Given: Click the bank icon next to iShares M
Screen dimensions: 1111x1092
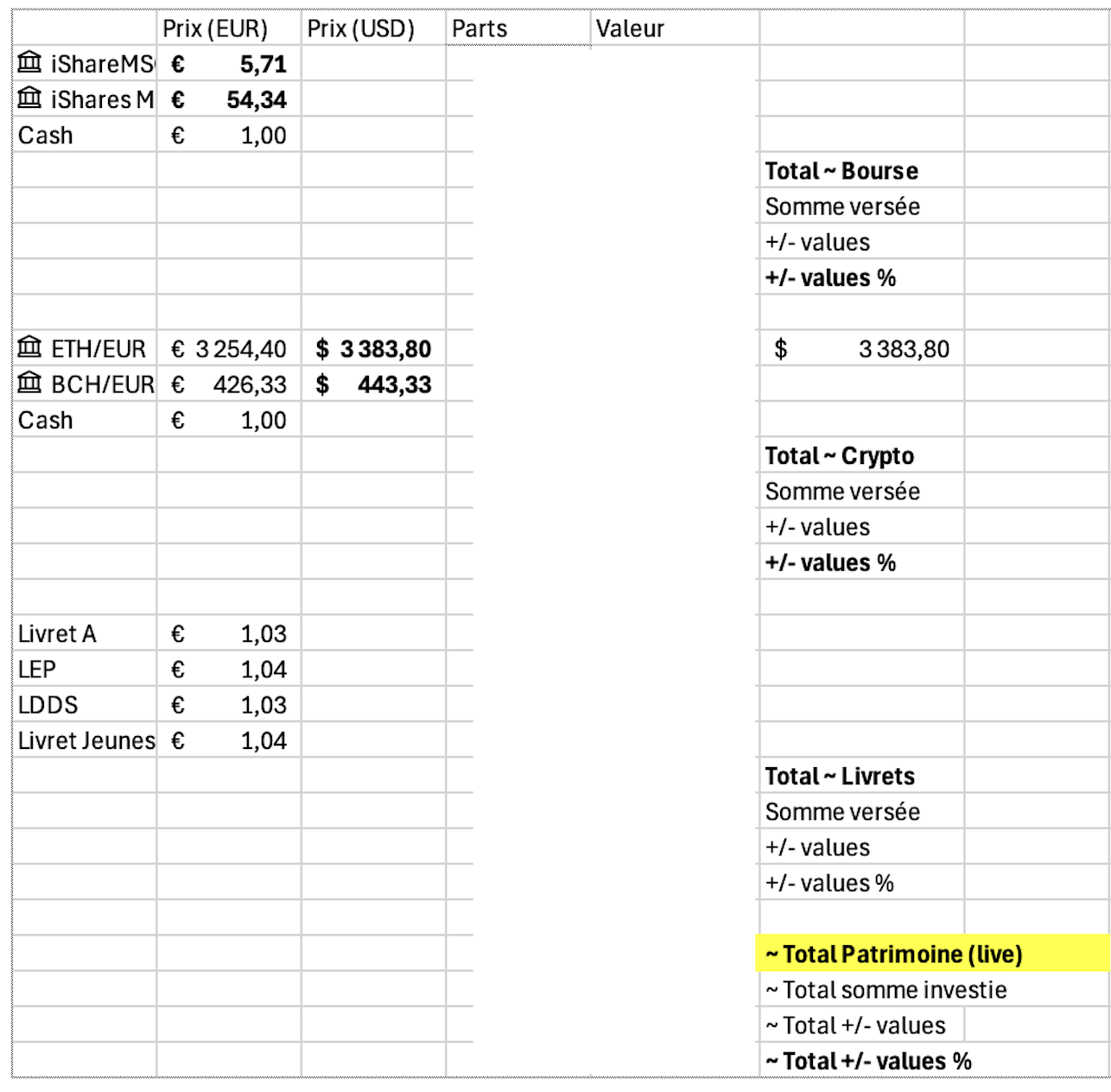Looking at the screenshot, I should pos(29,98).
